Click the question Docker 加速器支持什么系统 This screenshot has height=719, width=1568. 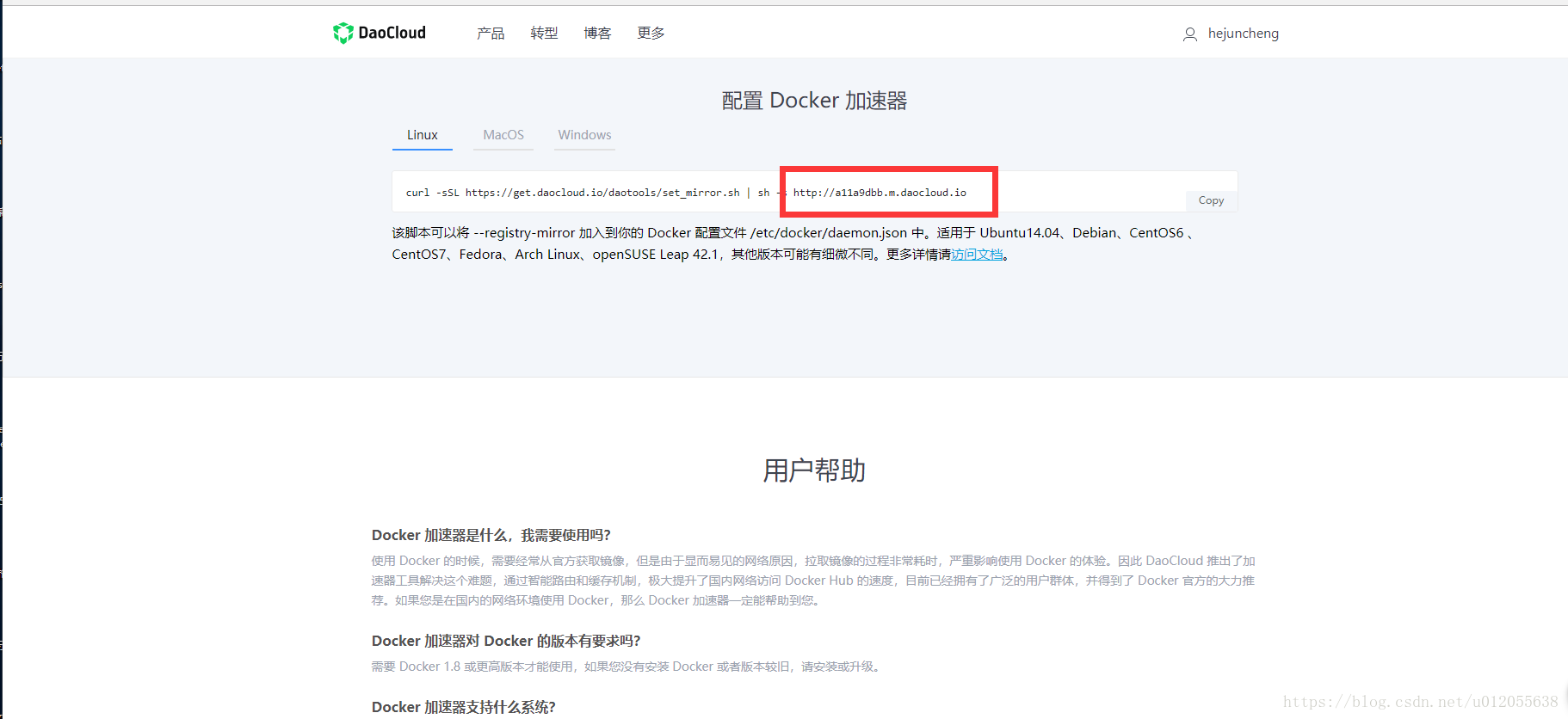tap(463, 707)
